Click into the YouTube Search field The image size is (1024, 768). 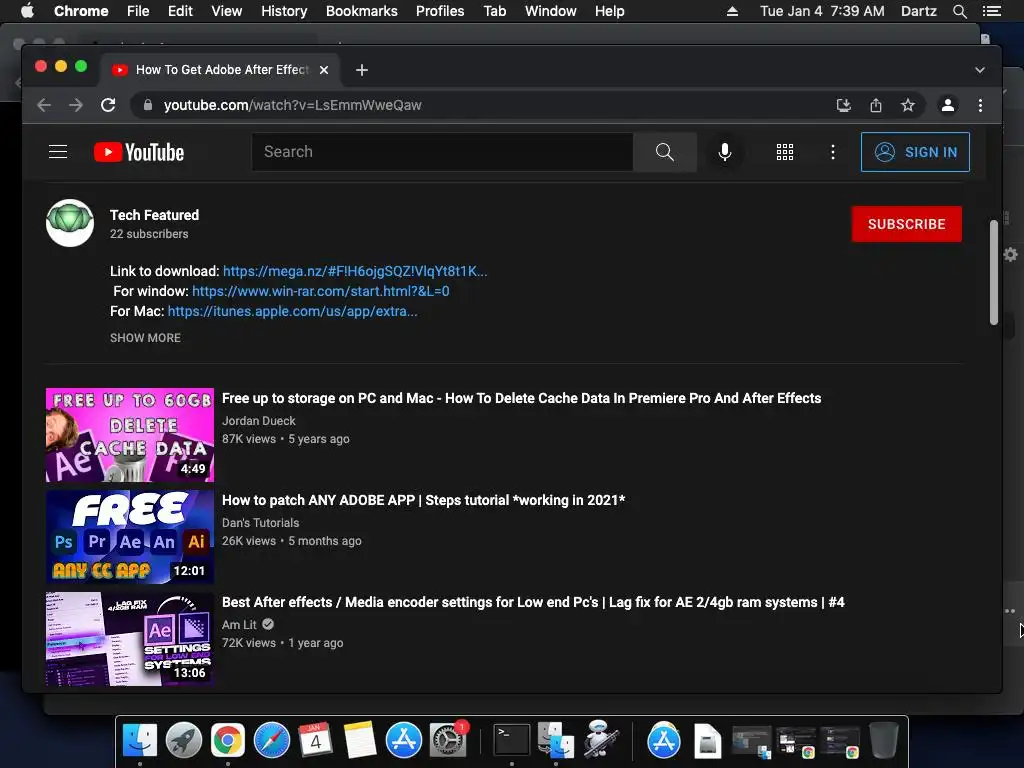[442, 152]
